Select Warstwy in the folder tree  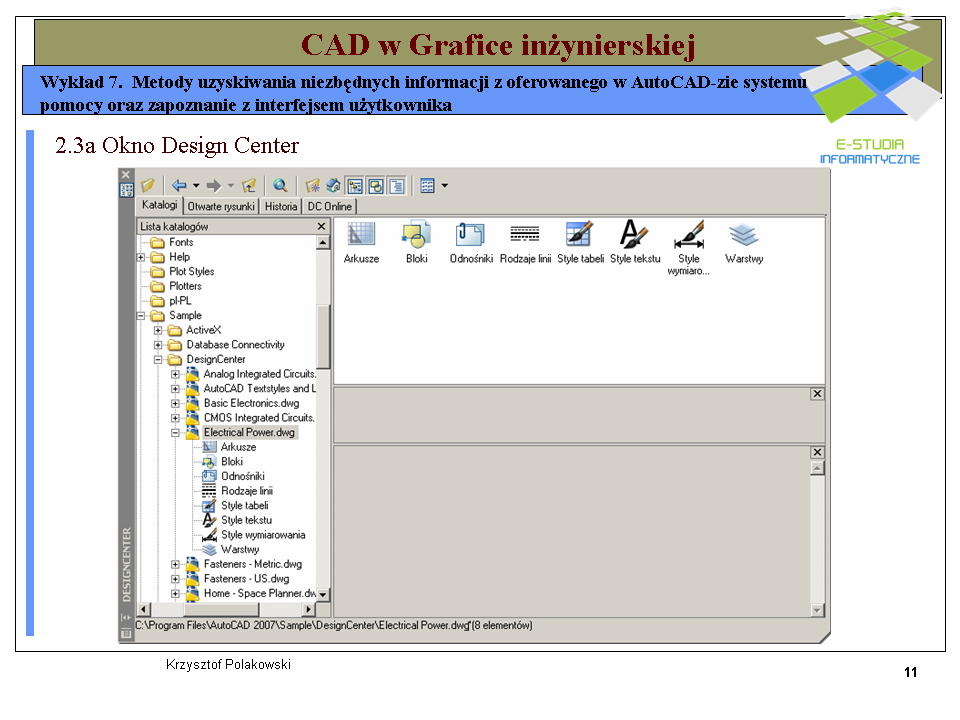pyautogui.click(x=231, y=550)
